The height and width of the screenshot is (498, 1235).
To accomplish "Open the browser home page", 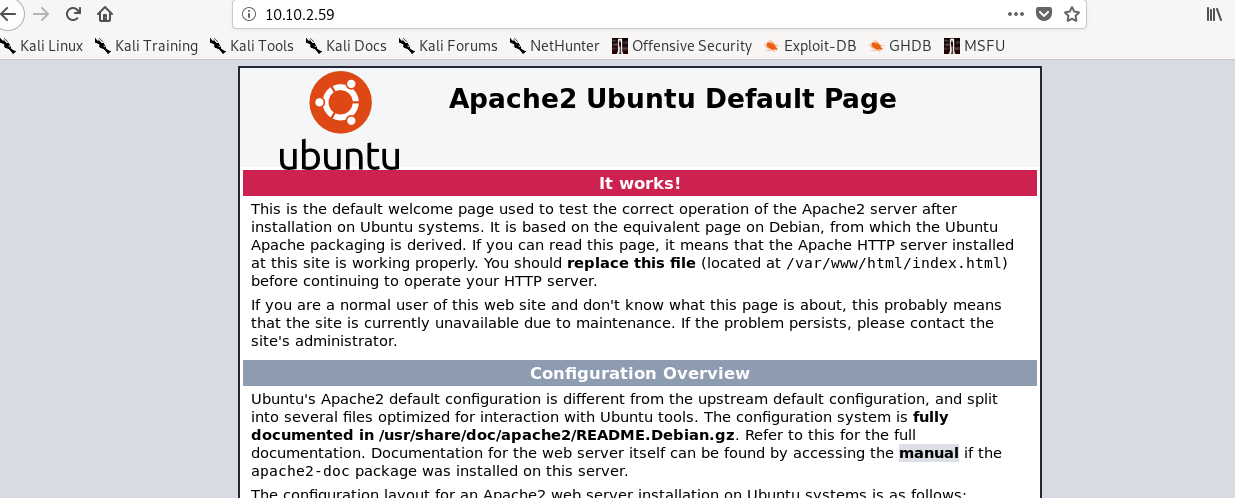I will coord(105,14).
